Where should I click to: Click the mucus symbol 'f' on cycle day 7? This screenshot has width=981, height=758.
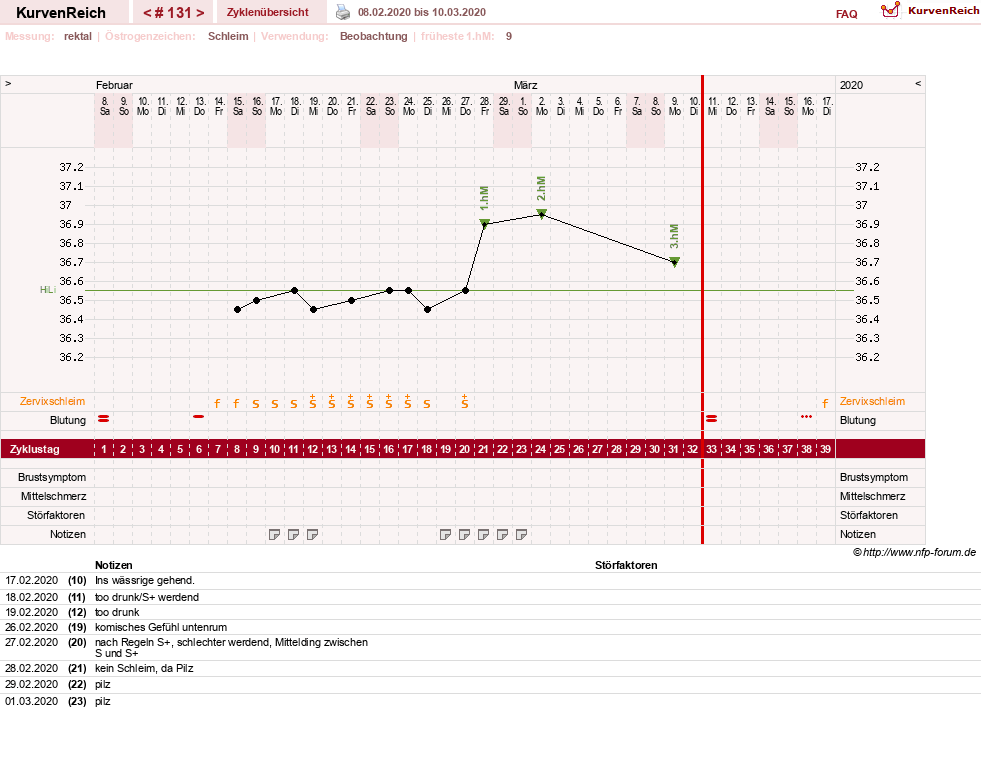[217, 403]
